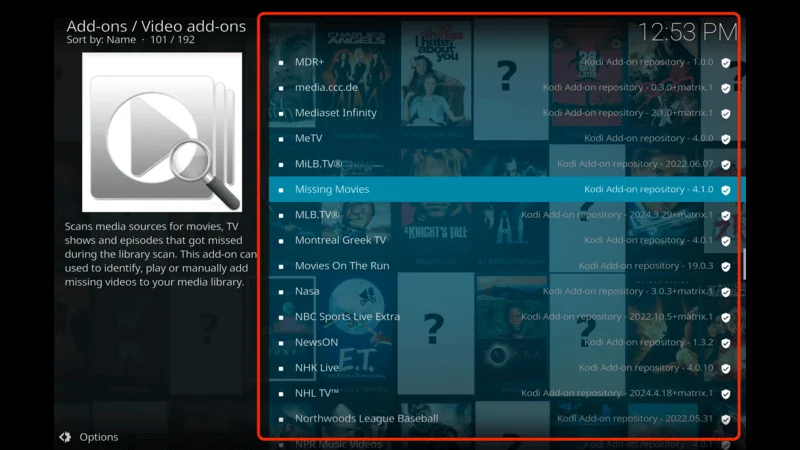This screenshot has width=800, height=450.
Task: Click version text 1.3.2 on NewsON row
Action: (703, 342)
